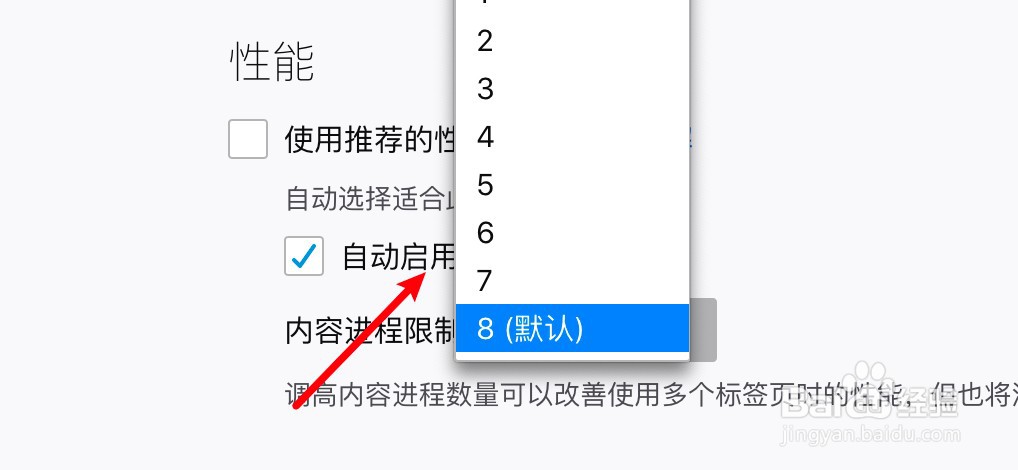Image resolution: width=1018 pixels, height=470 pixels.
Task: Click the 性能 section heading
Action: 273,62
